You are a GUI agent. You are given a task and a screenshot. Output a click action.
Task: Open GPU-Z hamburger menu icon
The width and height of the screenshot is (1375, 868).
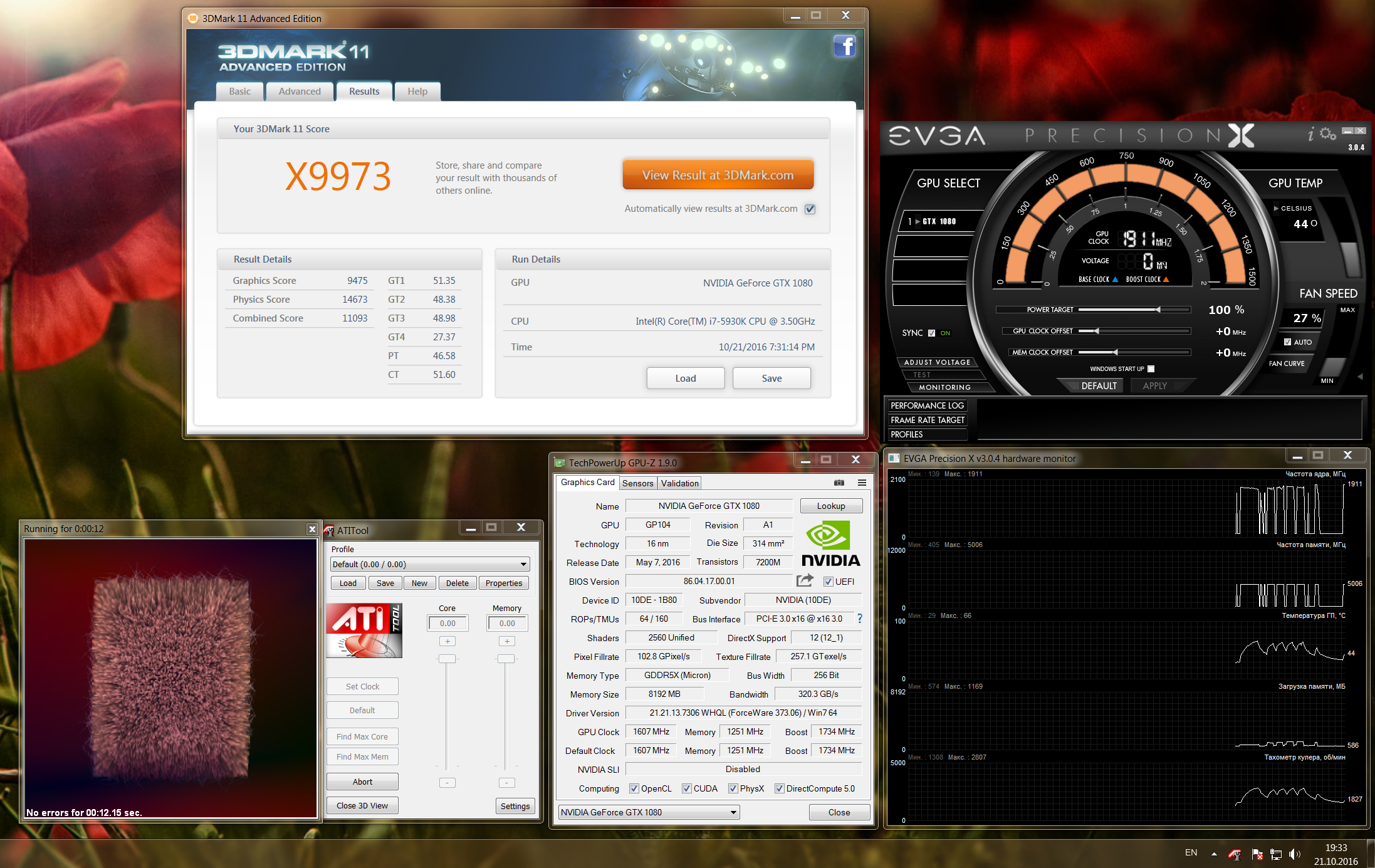(x=862, y=483)
